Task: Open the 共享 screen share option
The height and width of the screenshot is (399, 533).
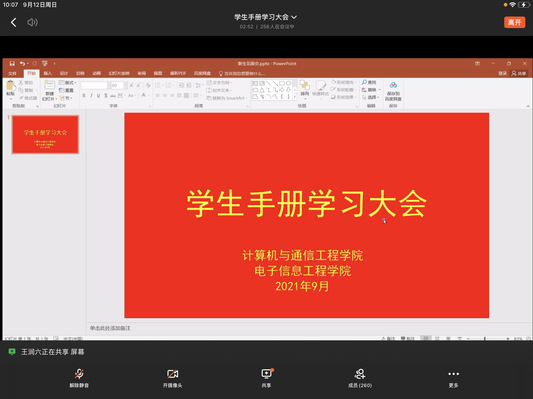Action: (x=266, y=378)
